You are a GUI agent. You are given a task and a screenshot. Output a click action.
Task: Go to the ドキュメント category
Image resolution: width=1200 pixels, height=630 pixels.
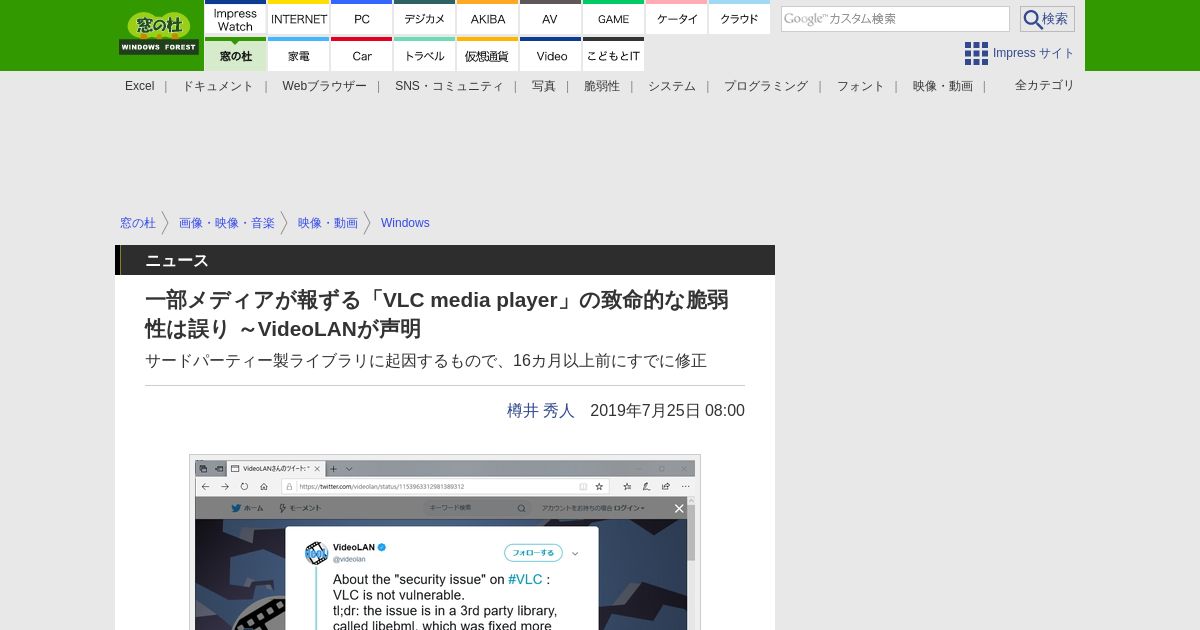pos(218,86)
